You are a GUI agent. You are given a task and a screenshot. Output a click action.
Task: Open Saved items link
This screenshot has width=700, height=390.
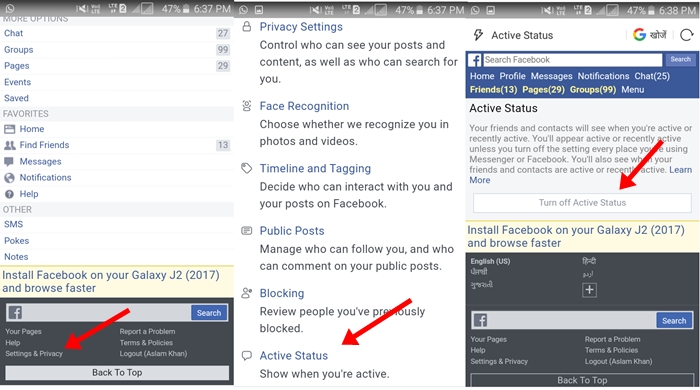pos(16,98)
